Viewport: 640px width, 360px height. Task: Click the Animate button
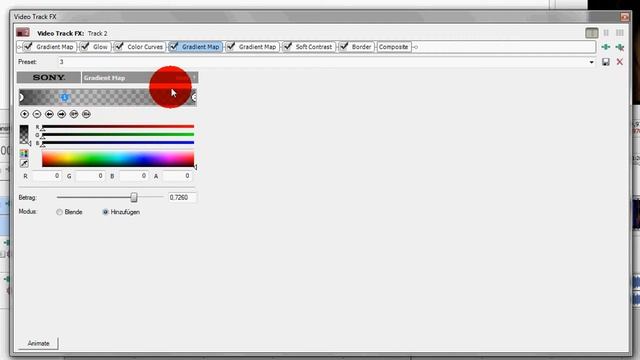click(38, 343)
